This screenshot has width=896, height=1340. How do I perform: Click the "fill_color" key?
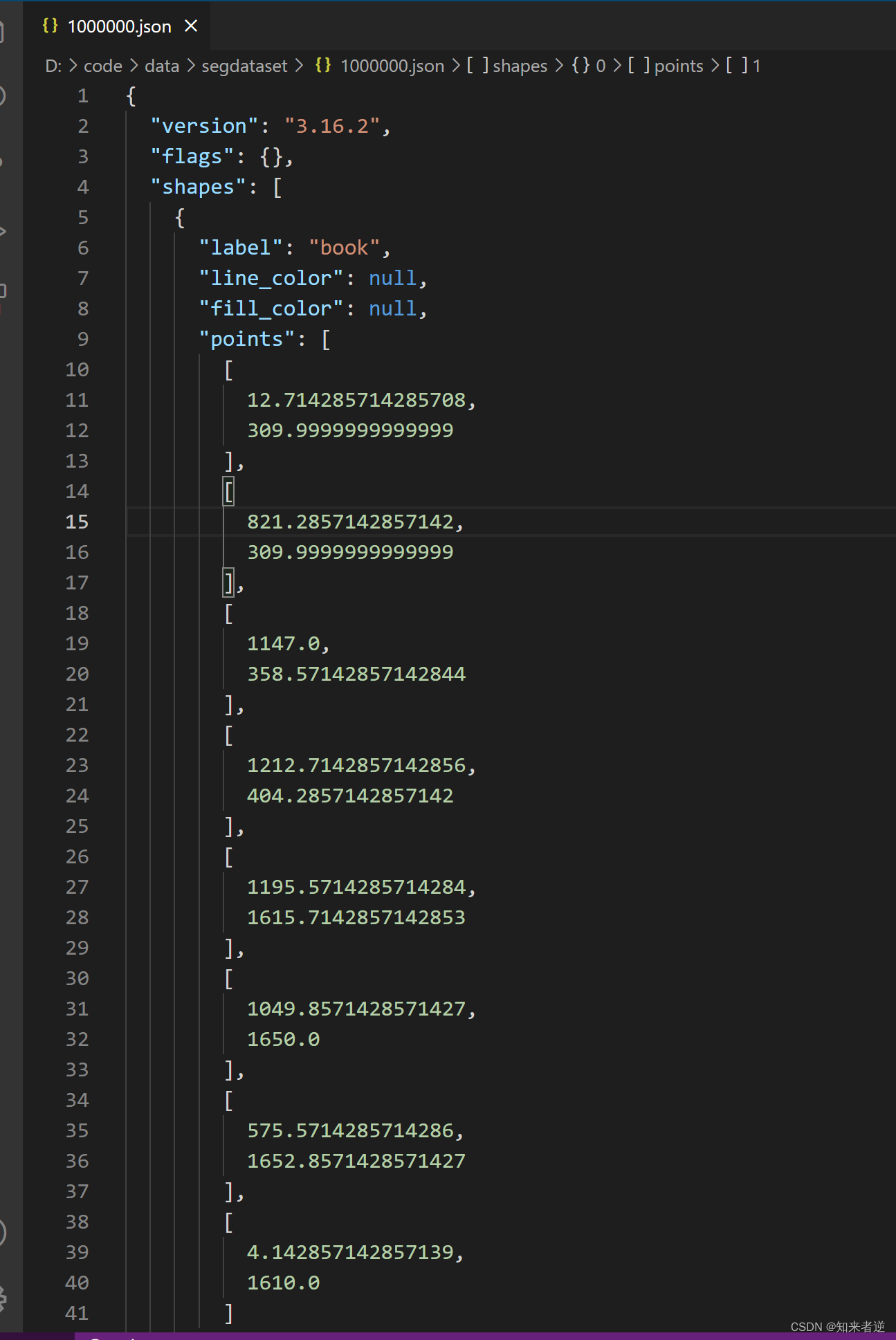tap(271, 309)
